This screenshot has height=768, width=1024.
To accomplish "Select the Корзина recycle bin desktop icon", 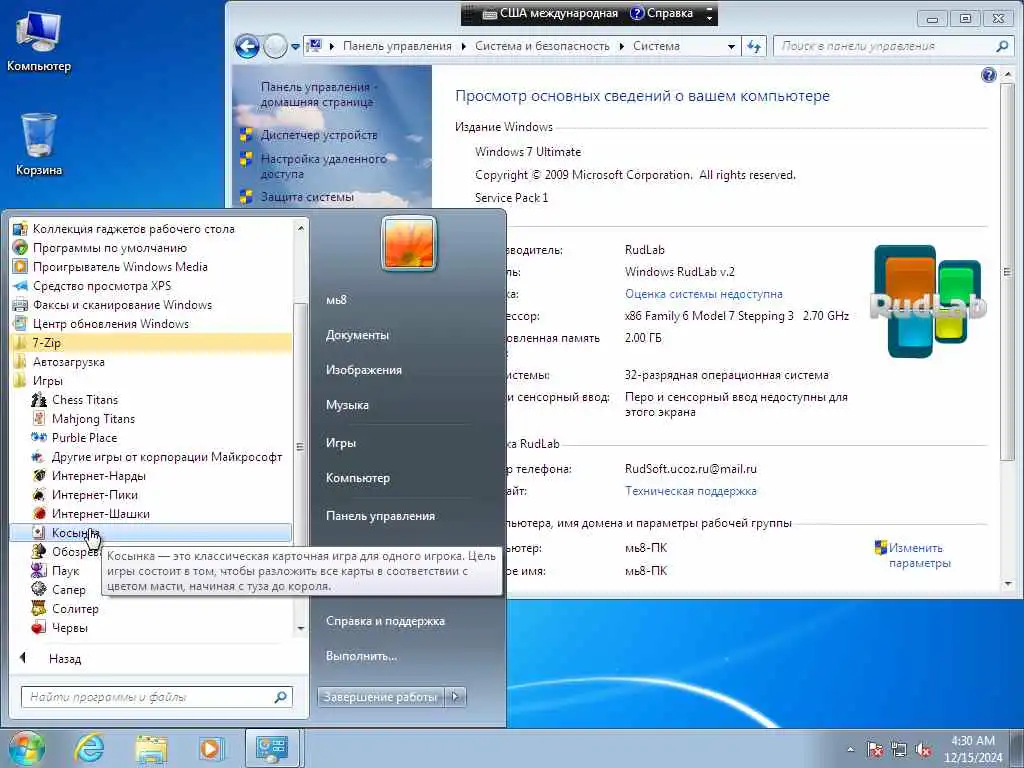I will [x=39, y=144].
